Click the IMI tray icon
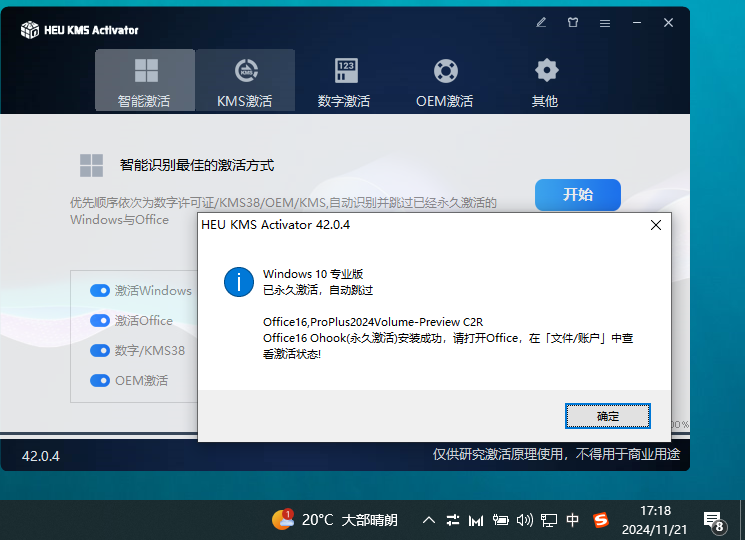This screenshot has width=745, height=540. click(x=476, y=521)
